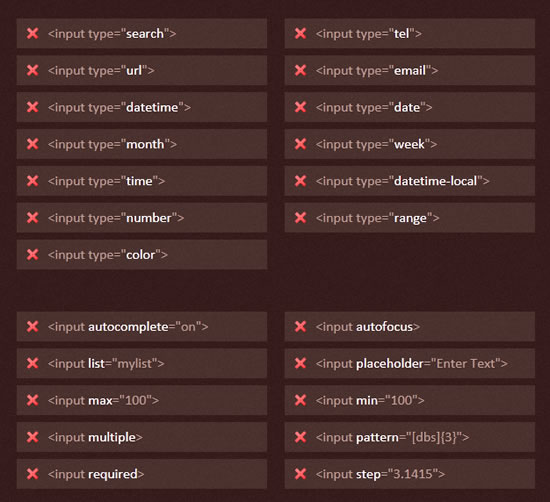The image size is (550, 502).
Task: Choose the input autofocus row
Action: point(410,327)
